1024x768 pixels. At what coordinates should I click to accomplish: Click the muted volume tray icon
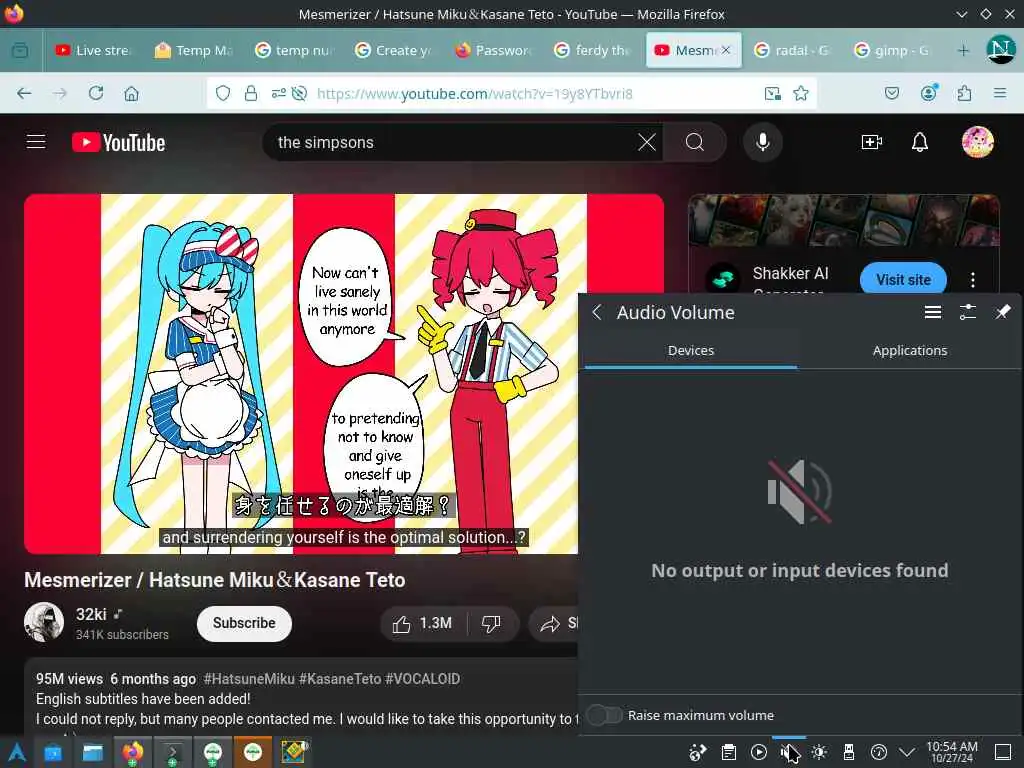coord(789,752)
